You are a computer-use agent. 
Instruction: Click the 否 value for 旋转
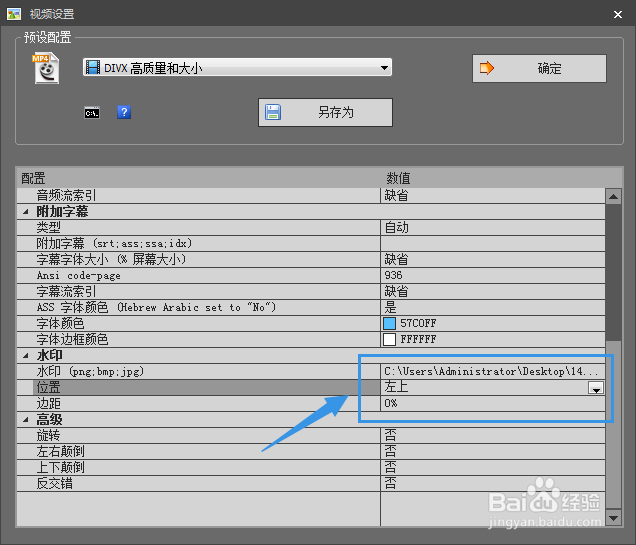(390, 436)
